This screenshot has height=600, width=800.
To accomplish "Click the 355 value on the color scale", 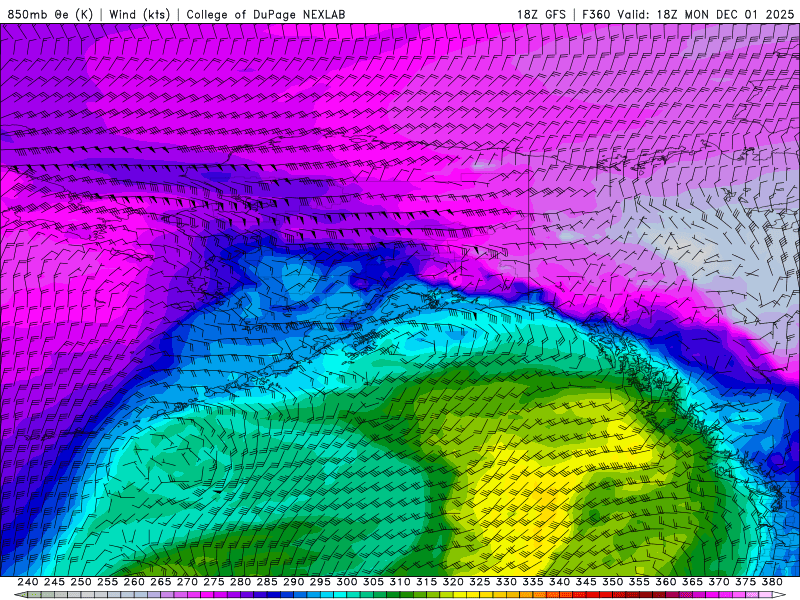I will click(639, 582).
